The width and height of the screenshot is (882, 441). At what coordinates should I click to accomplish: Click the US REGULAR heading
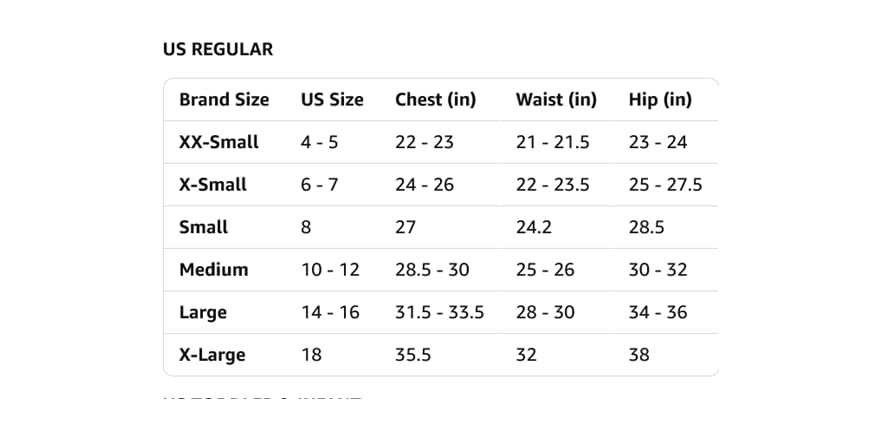[218, 50]
